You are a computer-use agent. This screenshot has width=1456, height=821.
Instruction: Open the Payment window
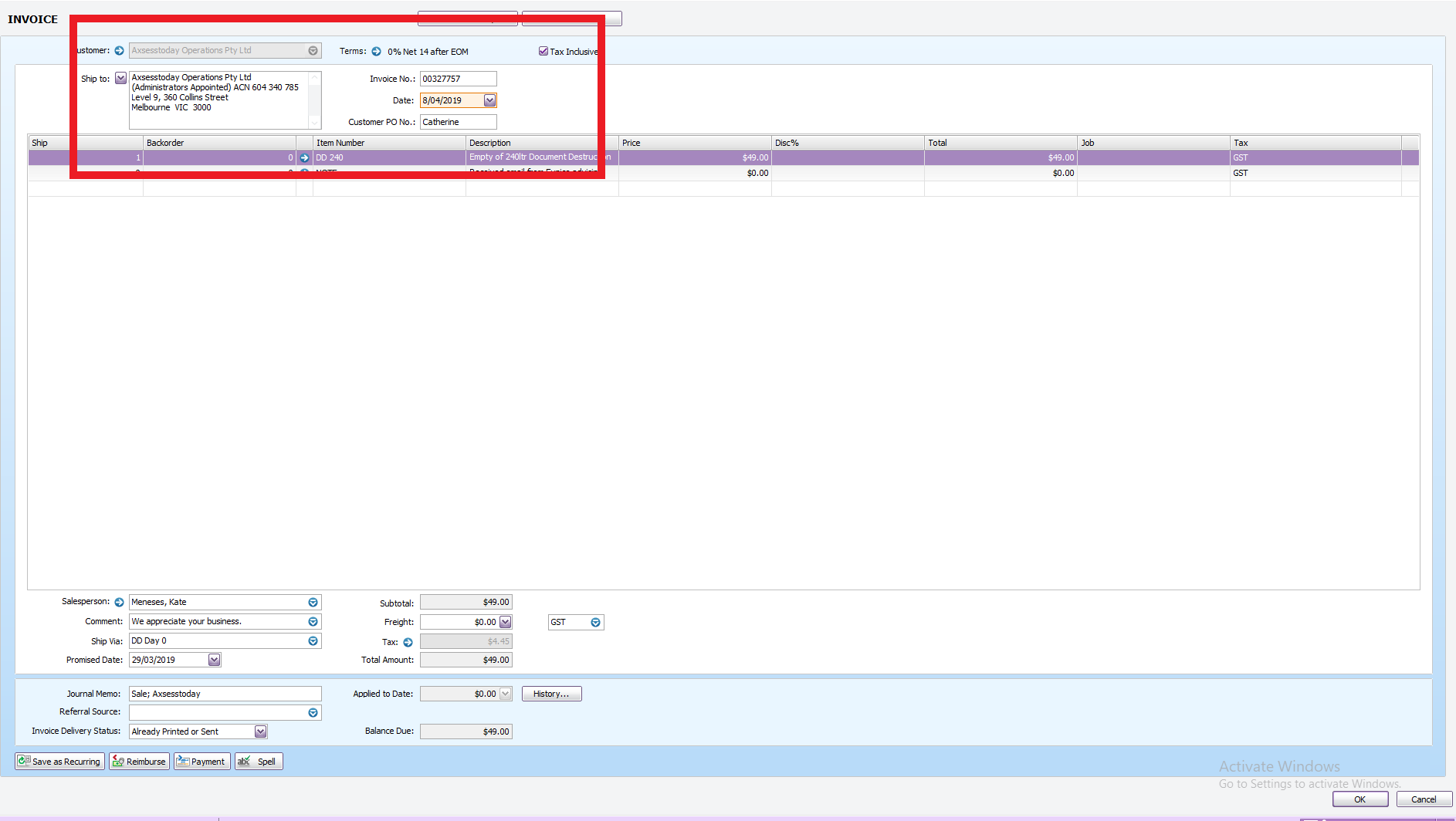tap(201, 762)
